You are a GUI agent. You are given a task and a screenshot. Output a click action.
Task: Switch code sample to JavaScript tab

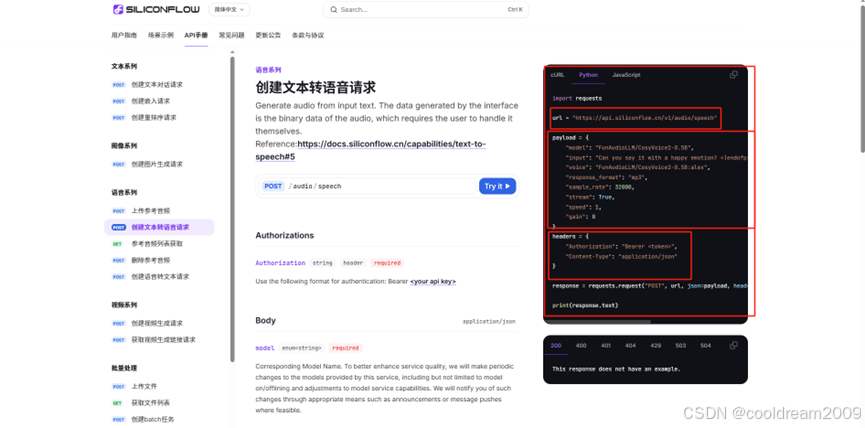point(626,75)
